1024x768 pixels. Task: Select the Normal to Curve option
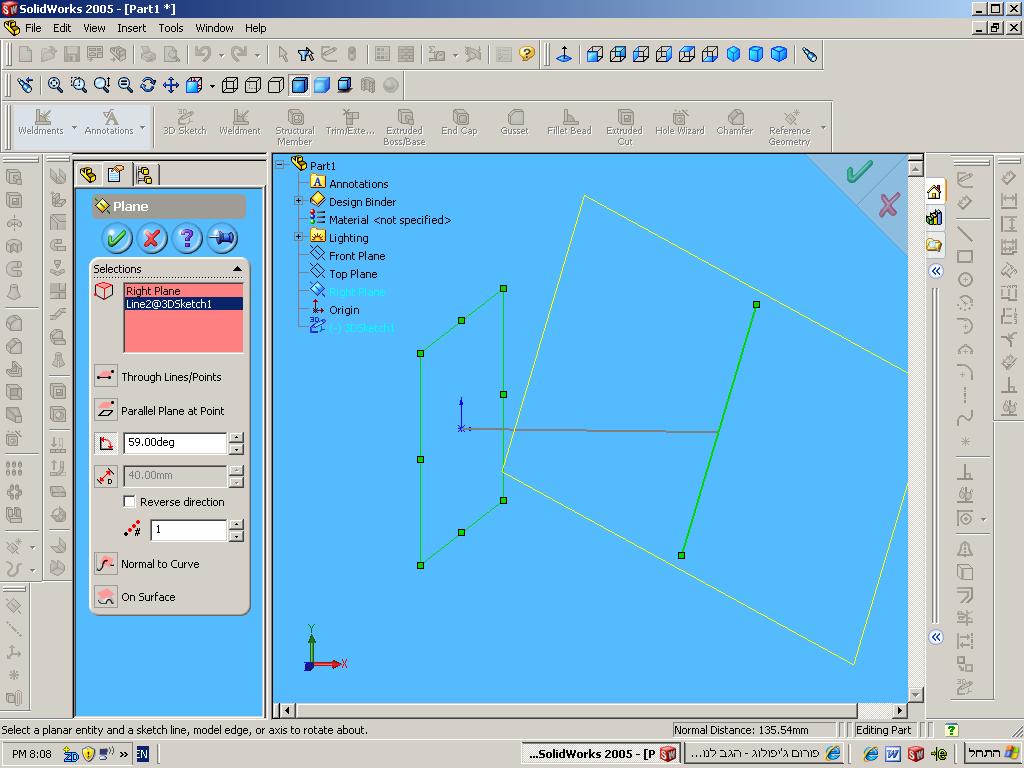point(106,564)
